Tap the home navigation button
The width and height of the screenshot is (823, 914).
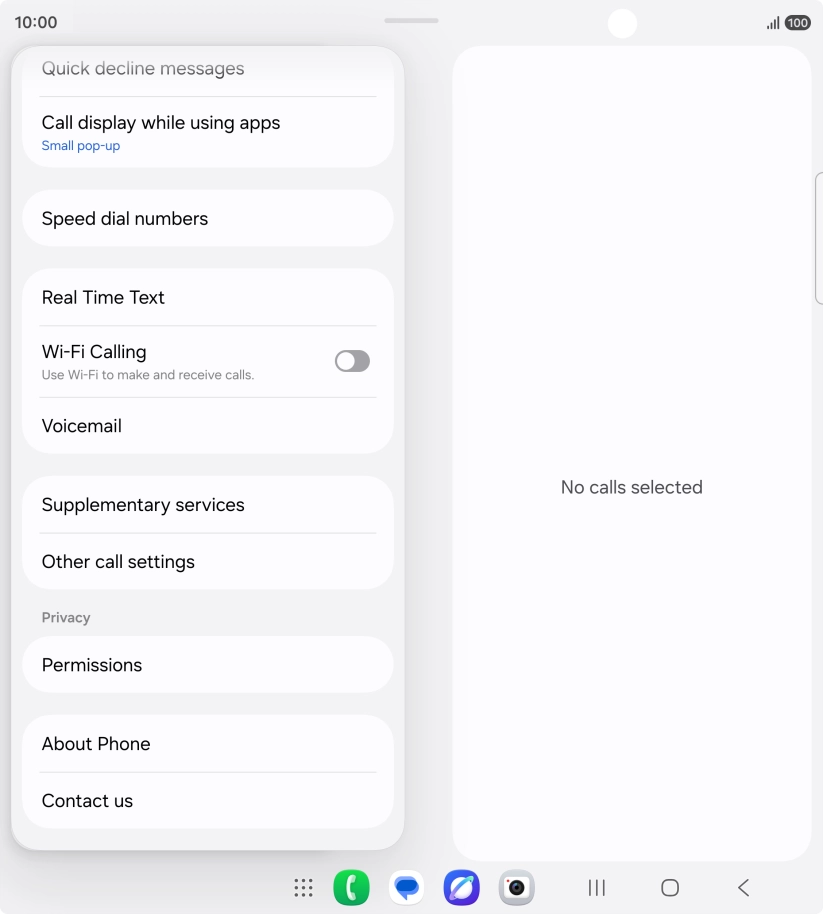[x=670, y=888]
